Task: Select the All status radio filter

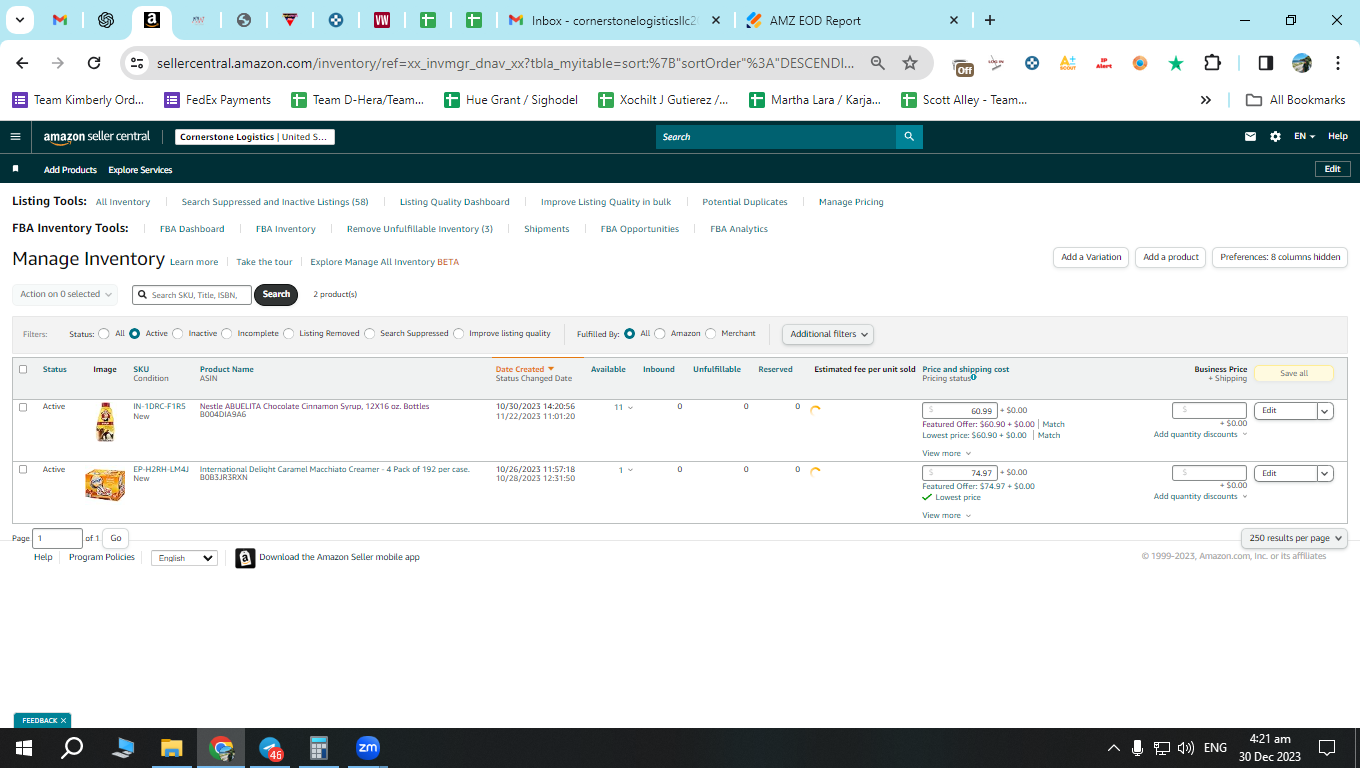Action: (104, 334)
